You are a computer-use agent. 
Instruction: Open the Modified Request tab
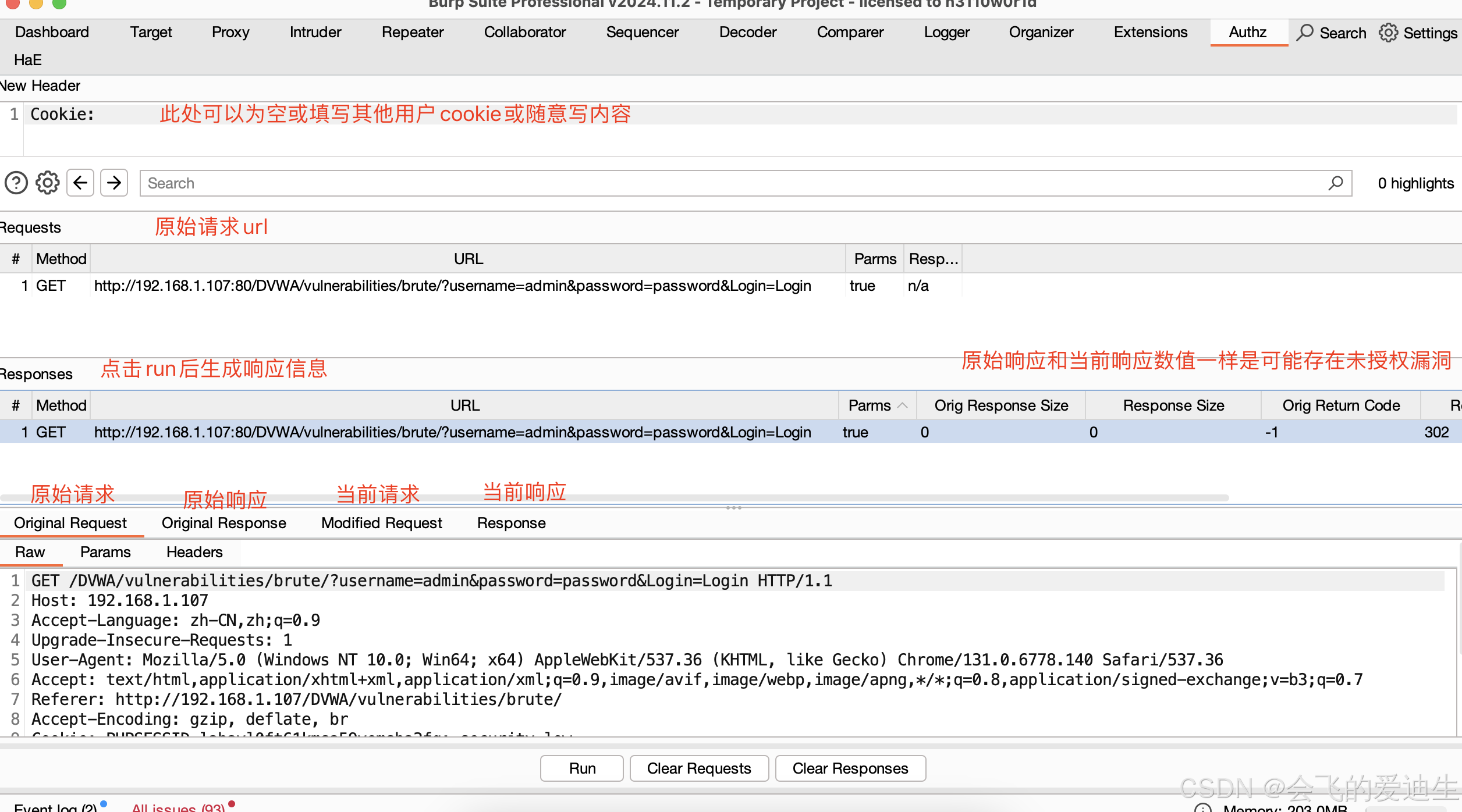381,523
